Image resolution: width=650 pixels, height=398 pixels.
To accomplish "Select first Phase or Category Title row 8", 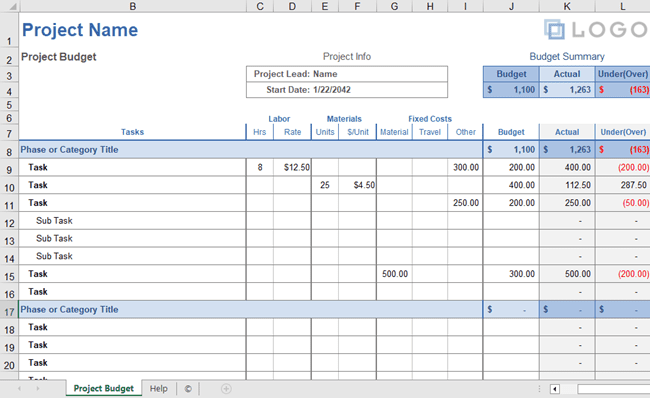I will click(x=251, y=150).
